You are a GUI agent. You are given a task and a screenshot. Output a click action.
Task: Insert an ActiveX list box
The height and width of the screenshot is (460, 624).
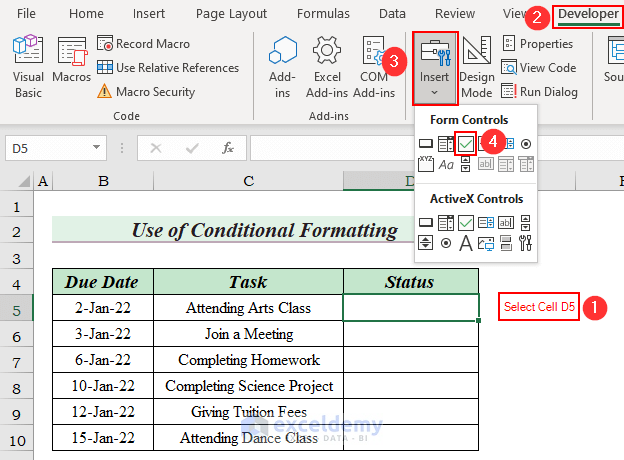tap(486, 223)
